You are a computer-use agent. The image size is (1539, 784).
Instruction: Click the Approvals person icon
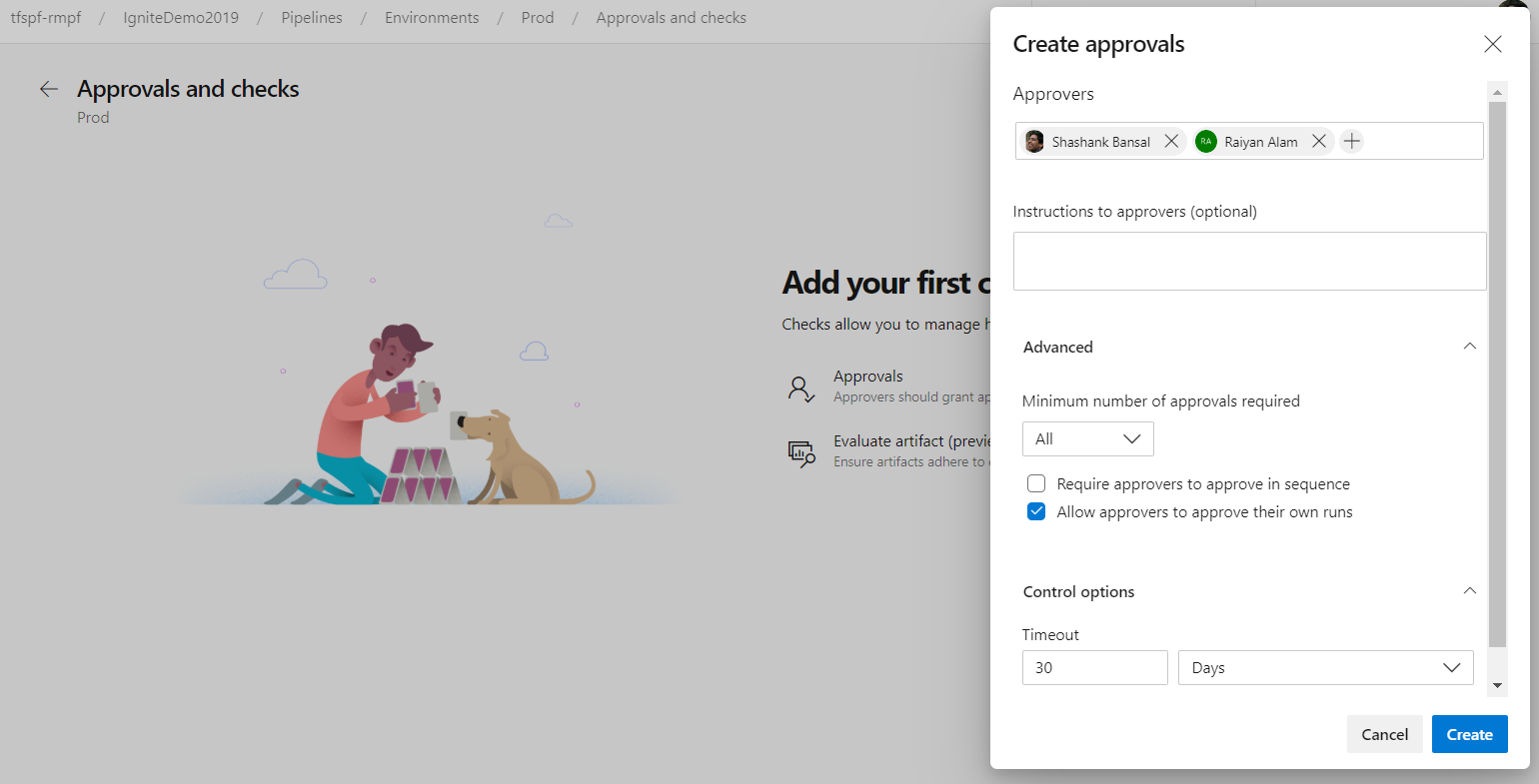[x=800, y=389]
